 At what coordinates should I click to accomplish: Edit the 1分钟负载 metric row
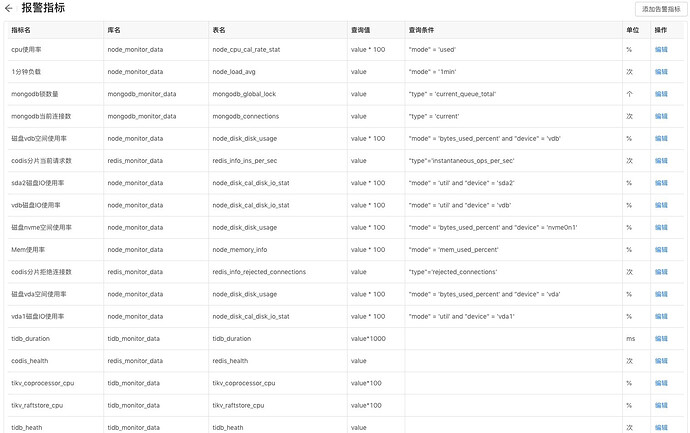pyautogui.click(x=661, y=72)
